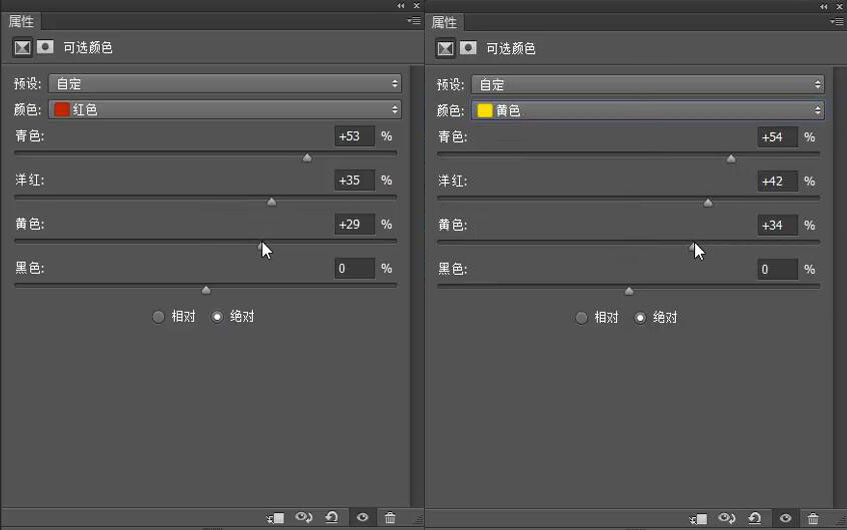Screen dimensions: 847x530
Task: Click yellow color swatch in 颜色 dropdown
Action: pyautogui.click(x=485, y=110)
